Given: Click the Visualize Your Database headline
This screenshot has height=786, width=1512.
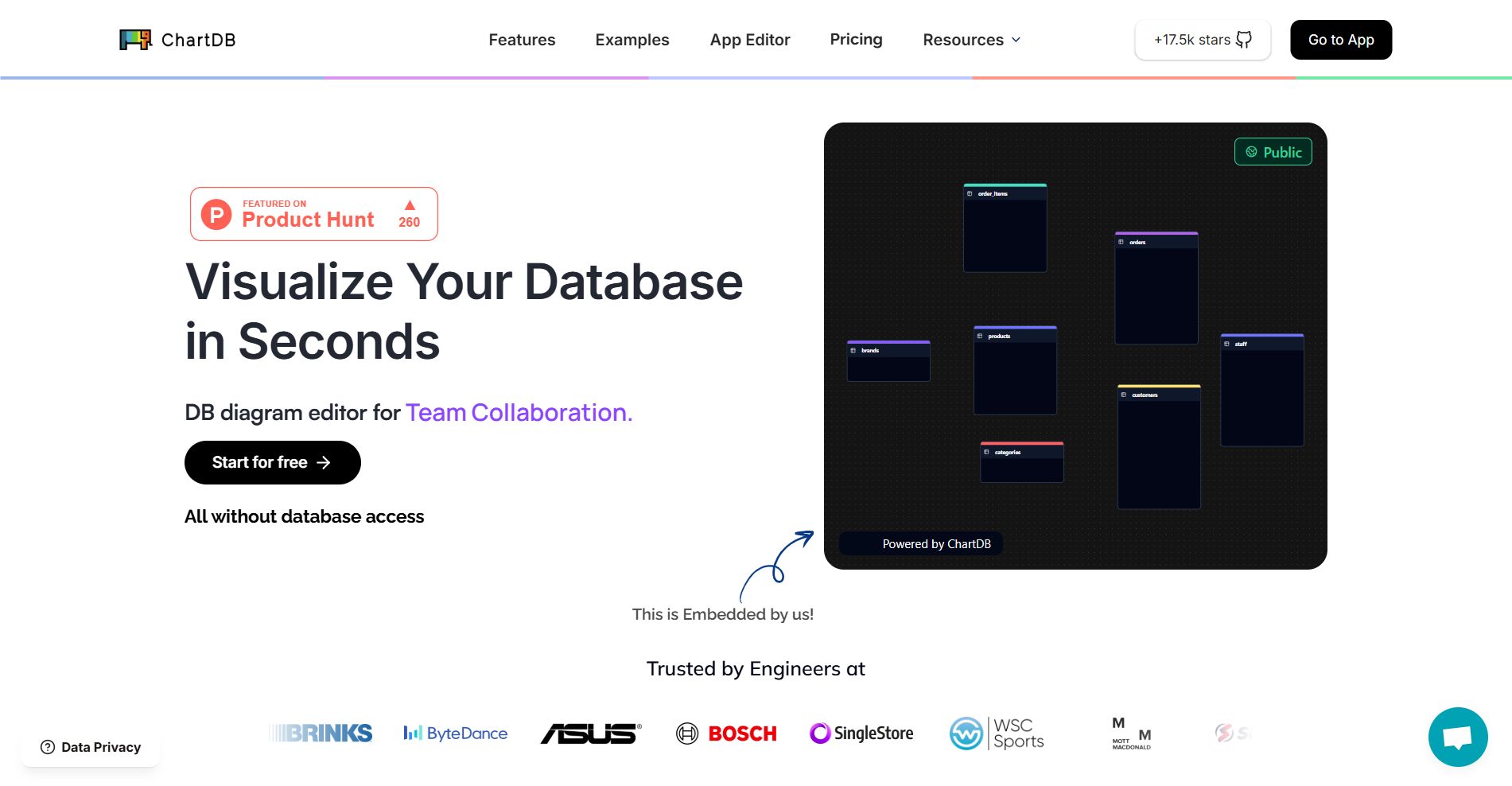Looking at the screenshot, I should pos(464,311).
